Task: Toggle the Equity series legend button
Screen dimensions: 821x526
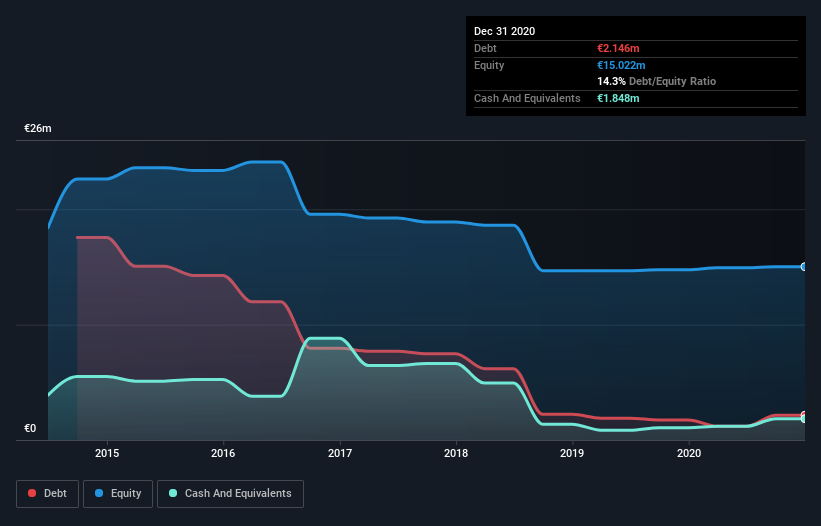Action: point(118,494)
